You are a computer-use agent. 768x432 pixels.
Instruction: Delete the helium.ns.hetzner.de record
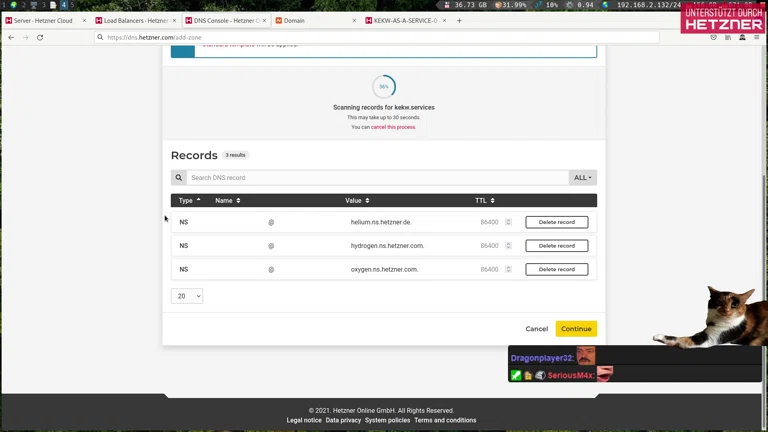(556, 222)
